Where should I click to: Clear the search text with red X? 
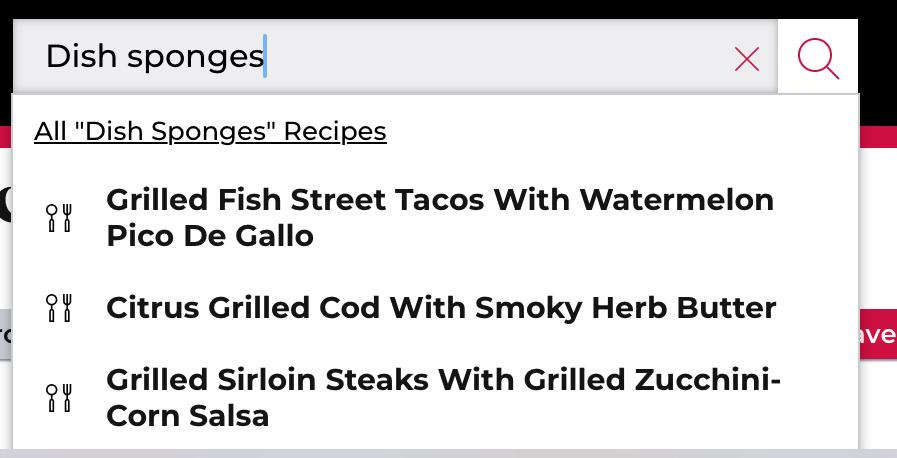[x=747, y=59]
